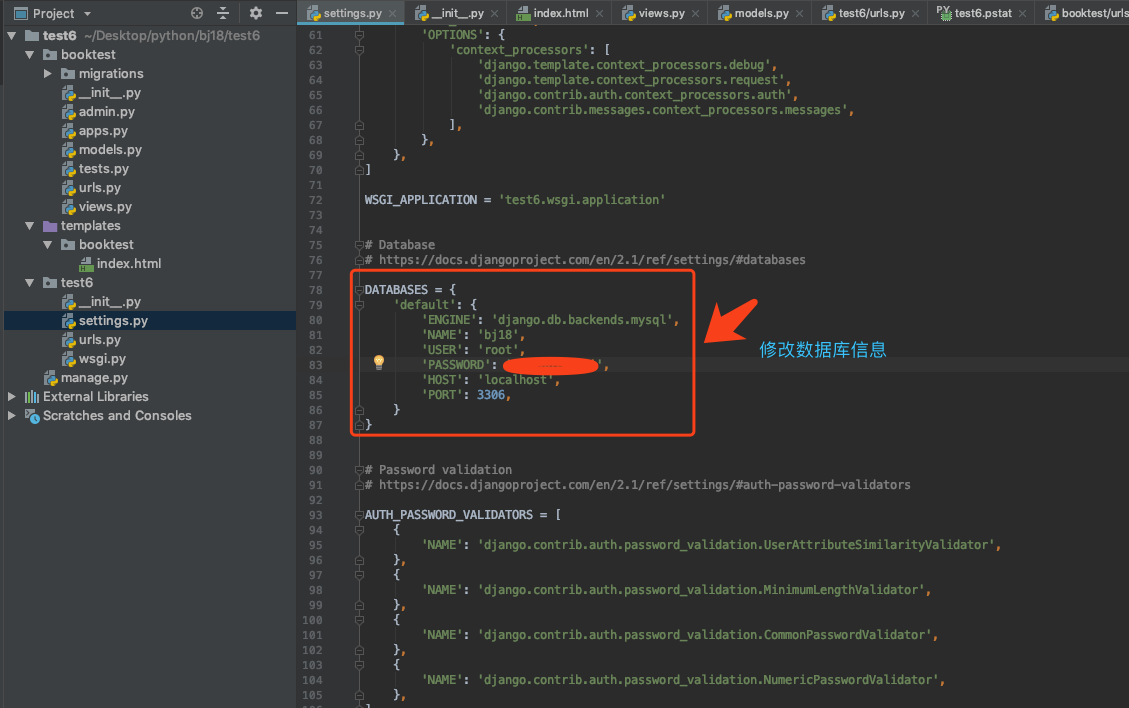Open models.py in the project tree
Viewport: 1129px width, 708px height.
click(110, 150)
